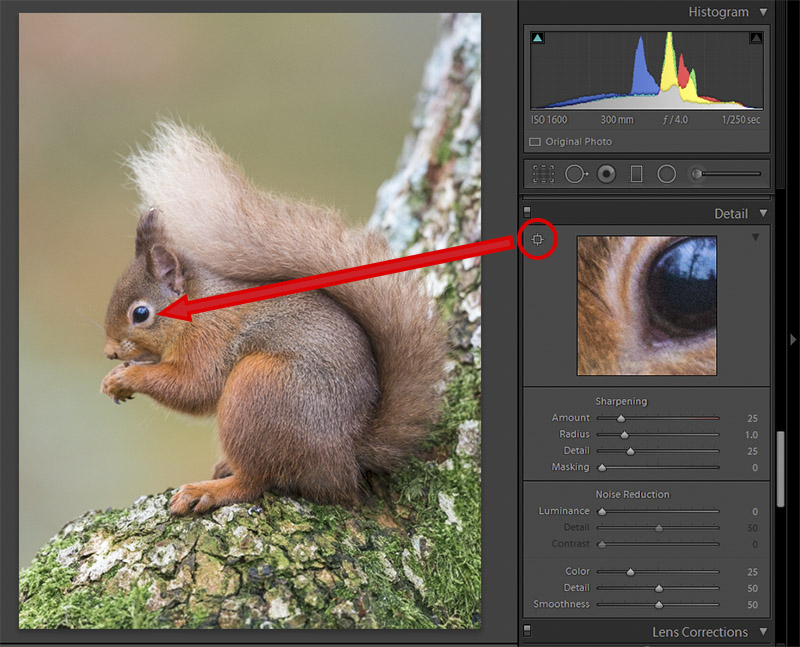This screenshot has width=800, height=647.
Task: Enable the Original Photo checkbox
Action: (x=534, y=141)
